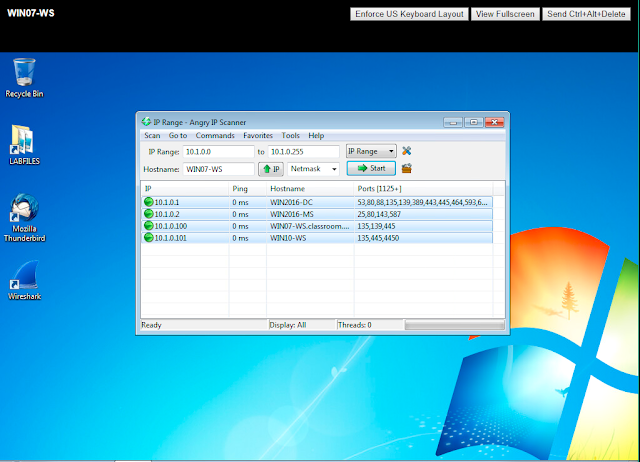This screenshot has width=640, height=462.
Task: Click hostname cell WIN07-WS.classroom
Action: [309, 226]
